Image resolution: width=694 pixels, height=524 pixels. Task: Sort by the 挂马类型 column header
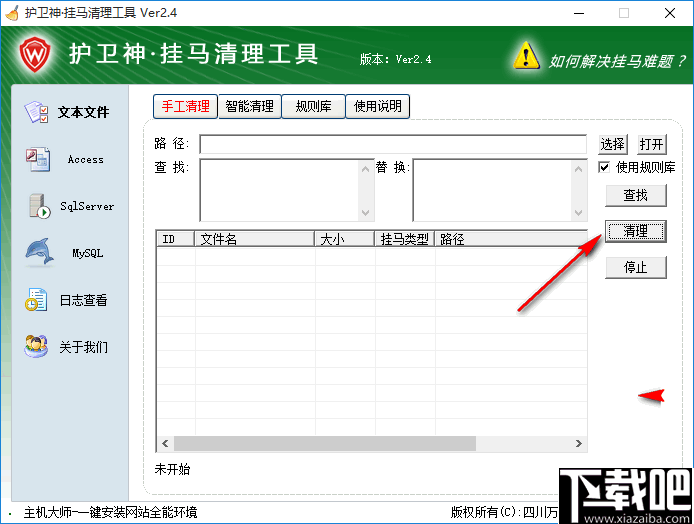(405, 239)
